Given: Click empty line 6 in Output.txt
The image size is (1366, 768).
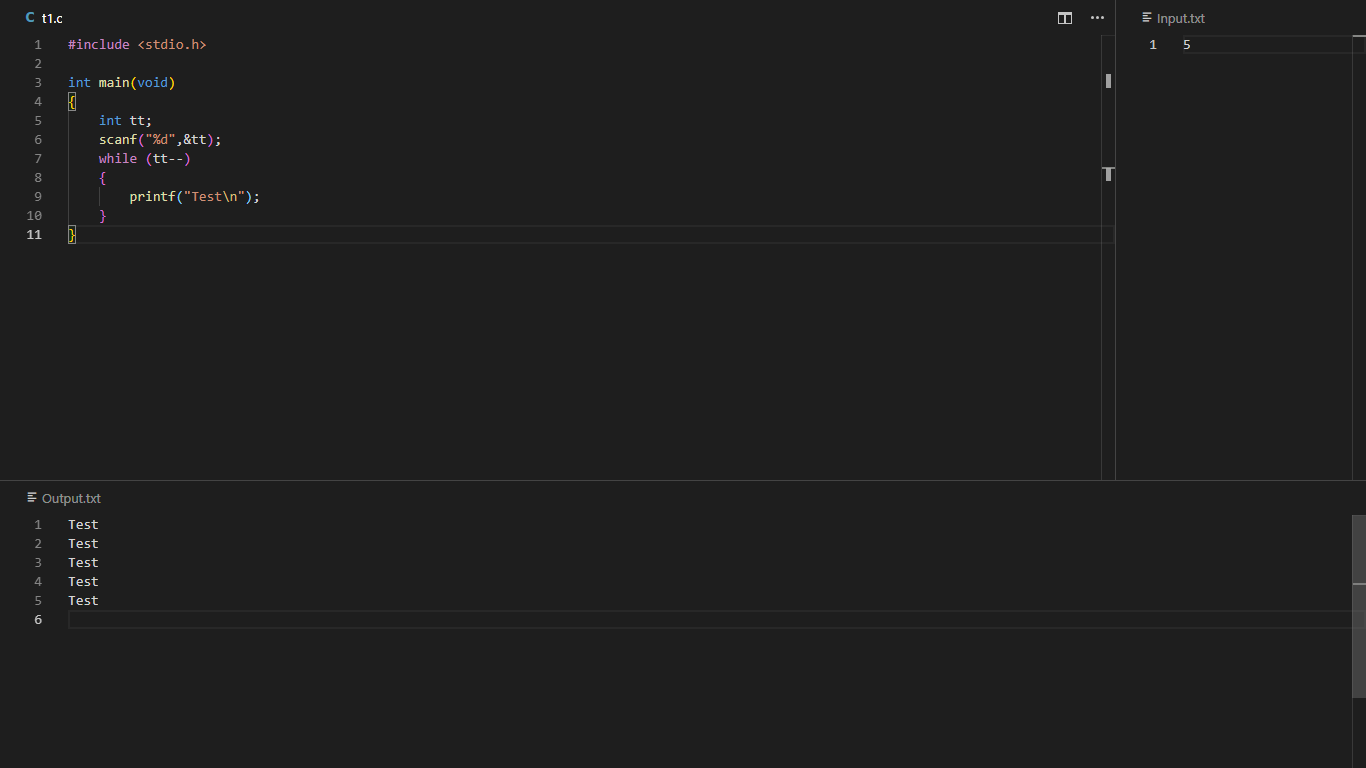Looking at the screenshot, I should [400, 620].
